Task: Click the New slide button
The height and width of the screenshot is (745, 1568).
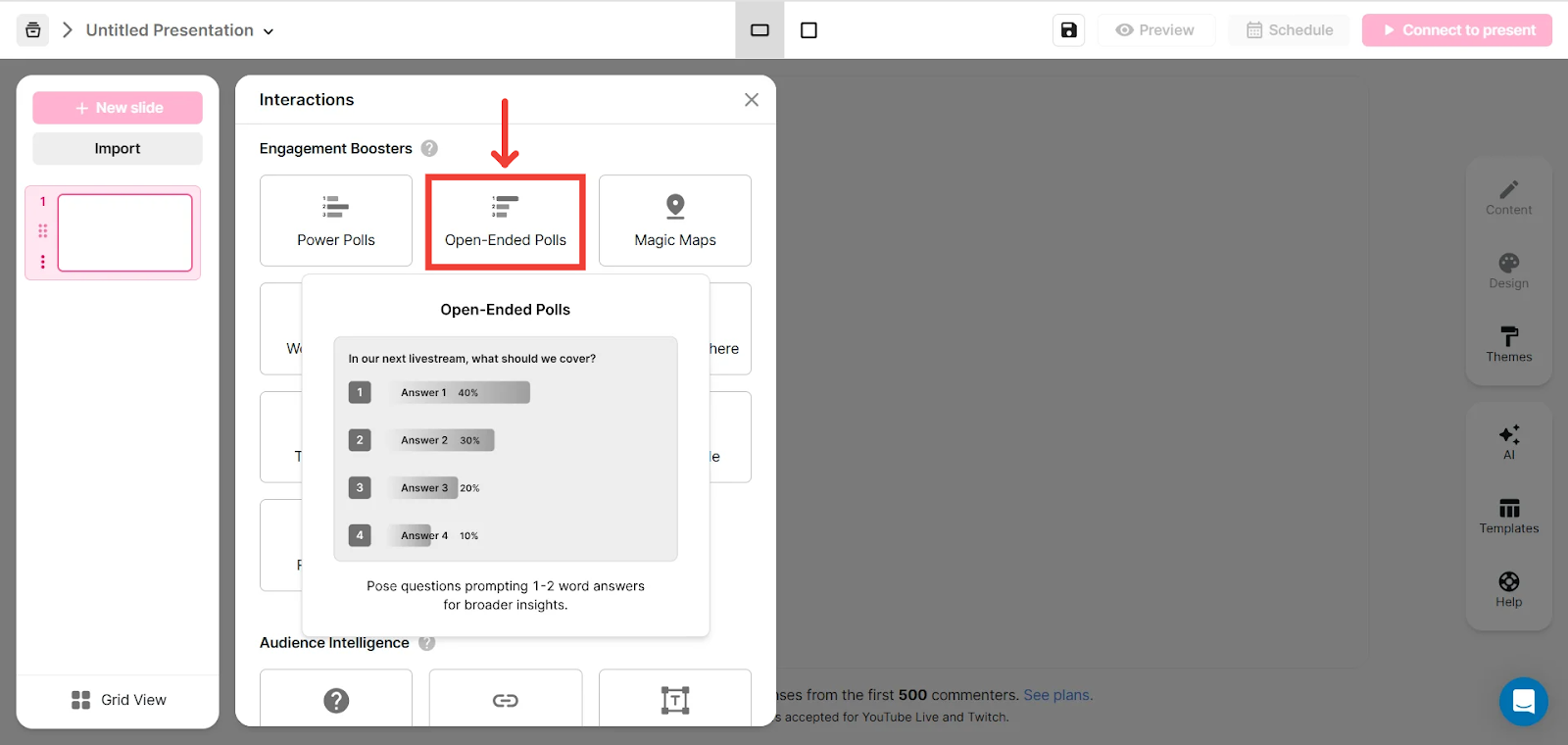Action: [x=118, y=108]
